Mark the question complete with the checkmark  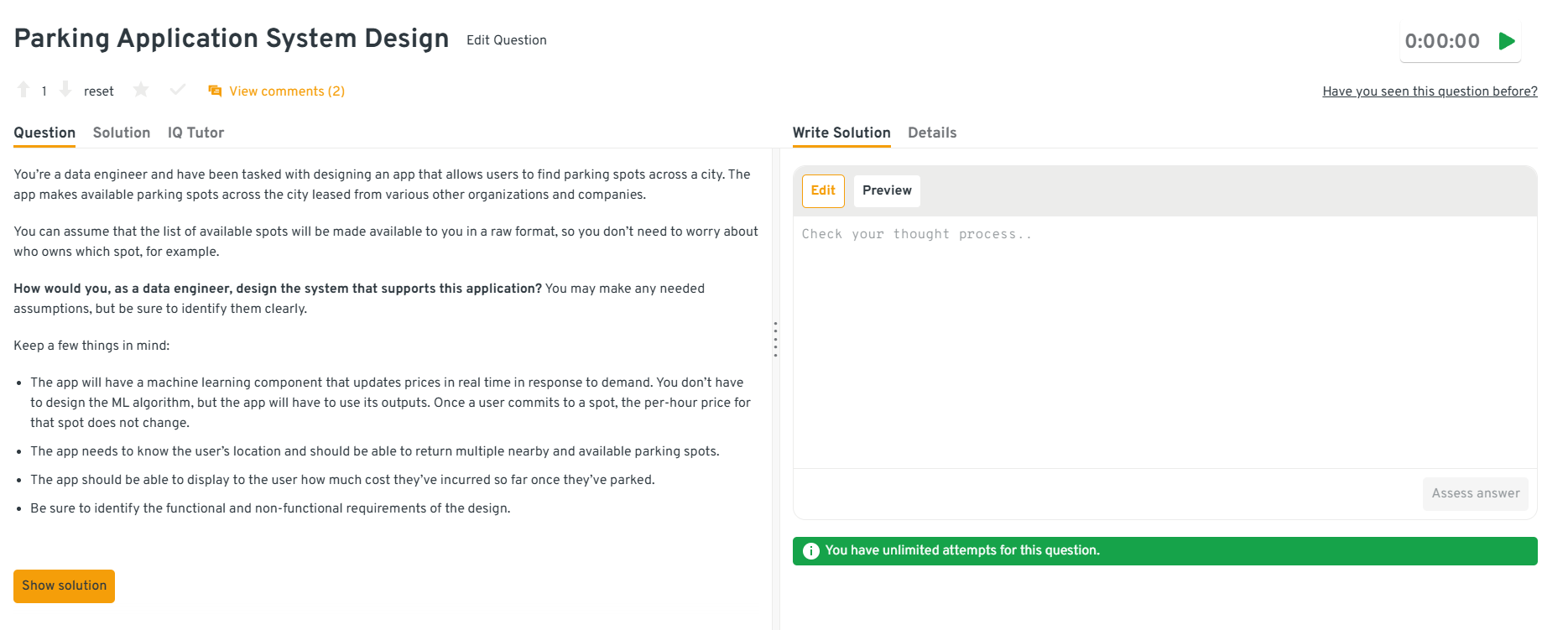tap(177, 90)
